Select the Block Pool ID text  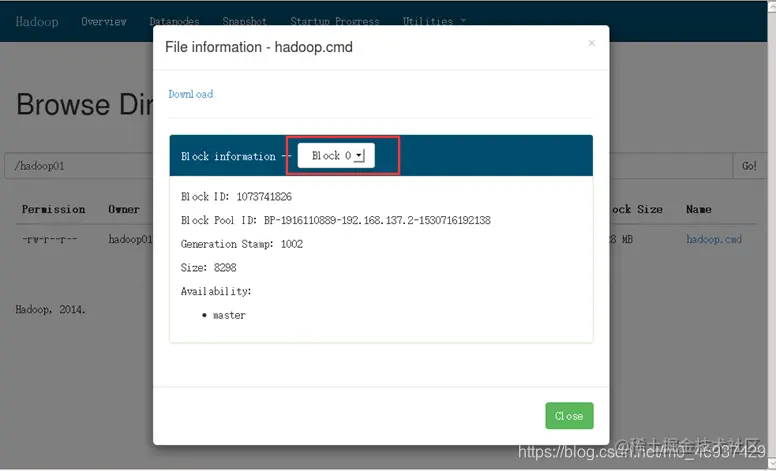(x=336, y=220)
